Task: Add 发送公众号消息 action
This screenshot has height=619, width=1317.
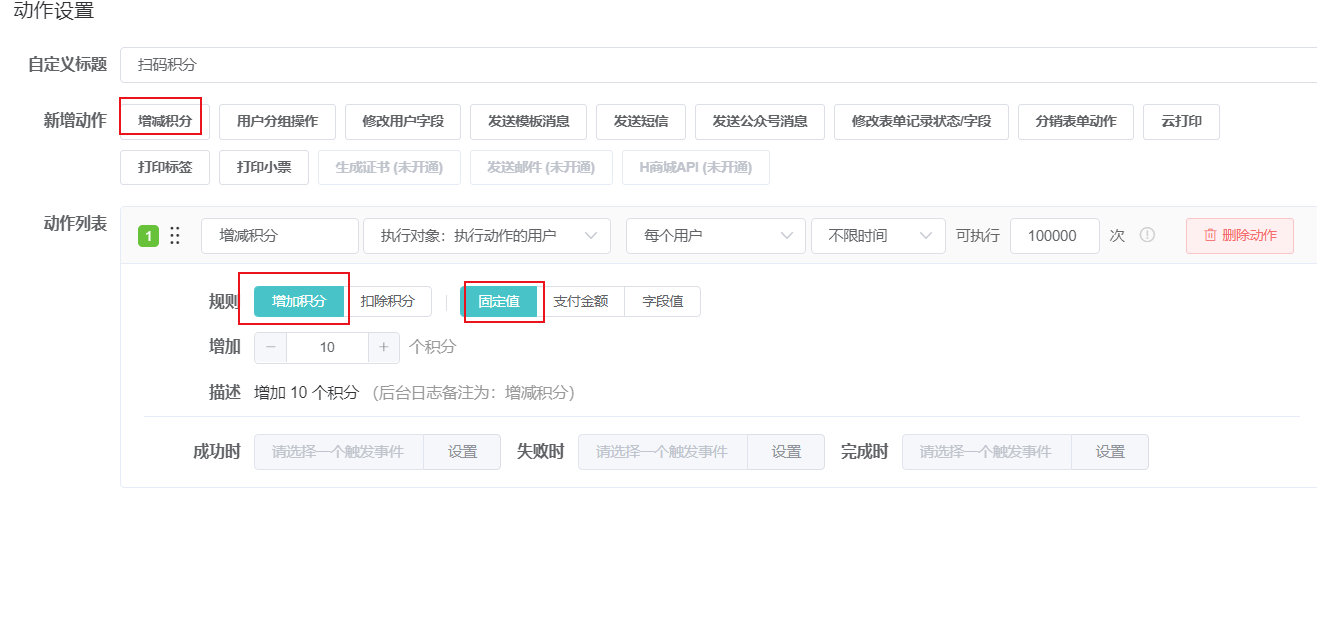Action: tap(760, 121)
